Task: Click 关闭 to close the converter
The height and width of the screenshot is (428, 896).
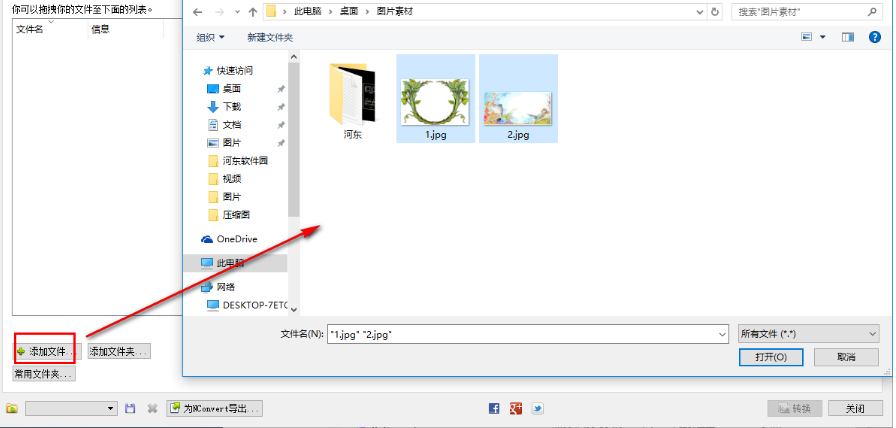Action: point(855,409)
